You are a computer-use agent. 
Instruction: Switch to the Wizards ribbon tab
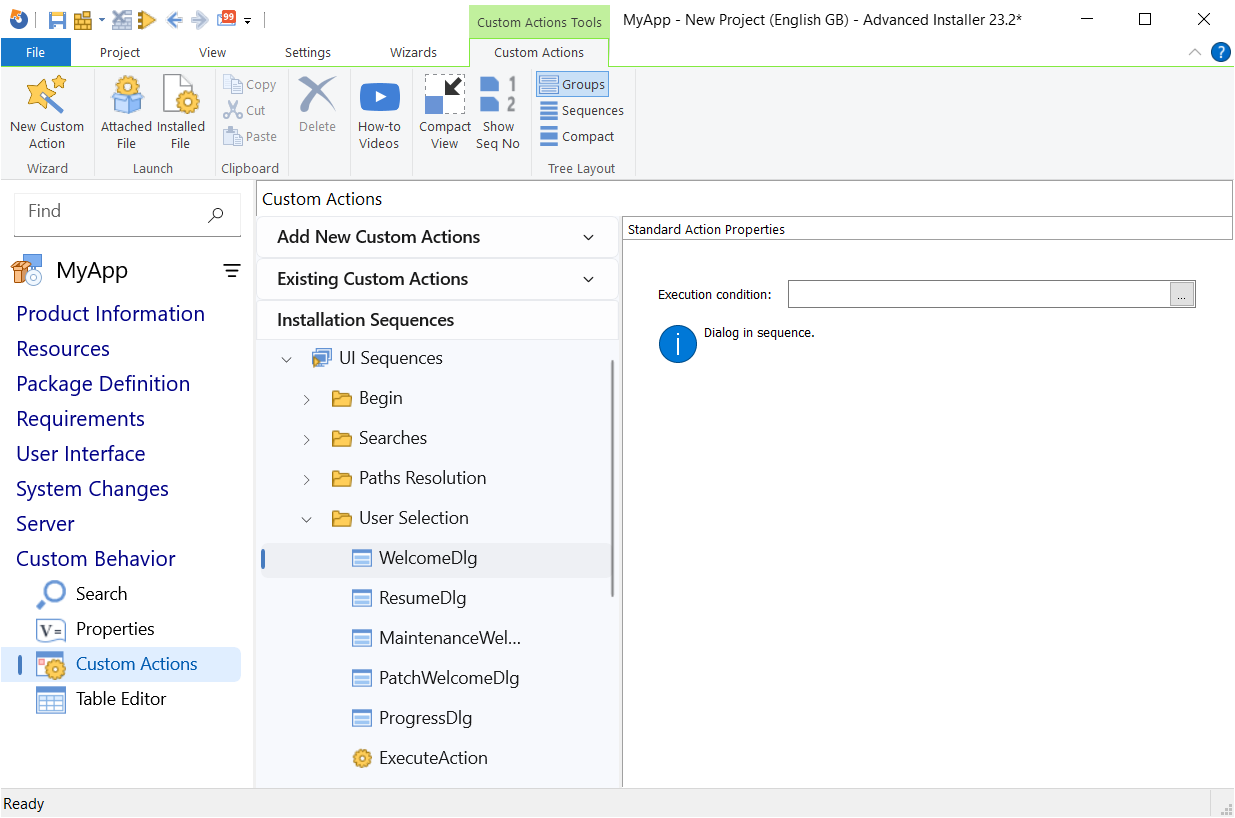(413, 52)
